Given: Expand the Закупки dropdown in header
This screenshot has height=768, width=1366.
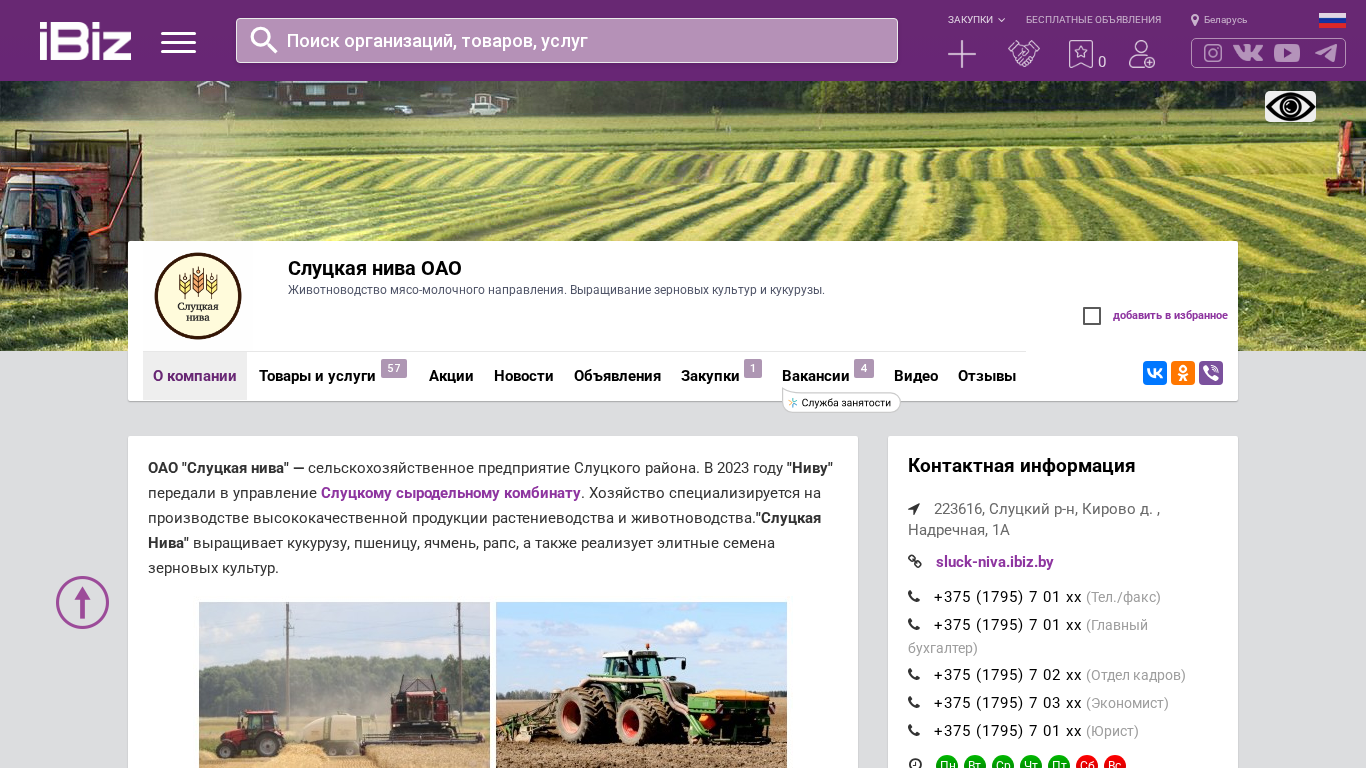Looking at the screenshot, I should pyautogui.click(x=976, y=20).
